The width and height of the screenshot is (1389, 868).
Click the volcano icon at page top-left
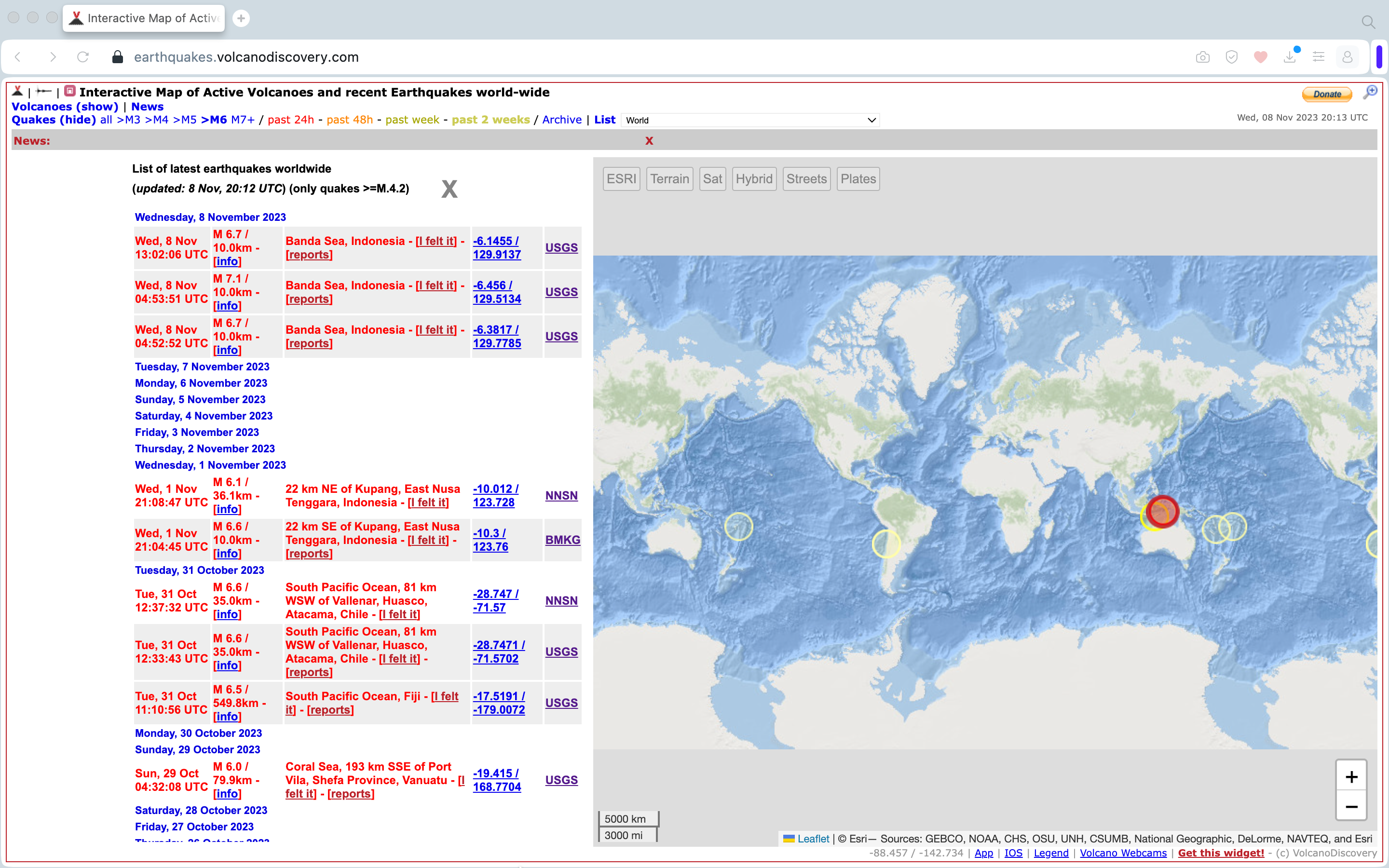tap(17, 91)
